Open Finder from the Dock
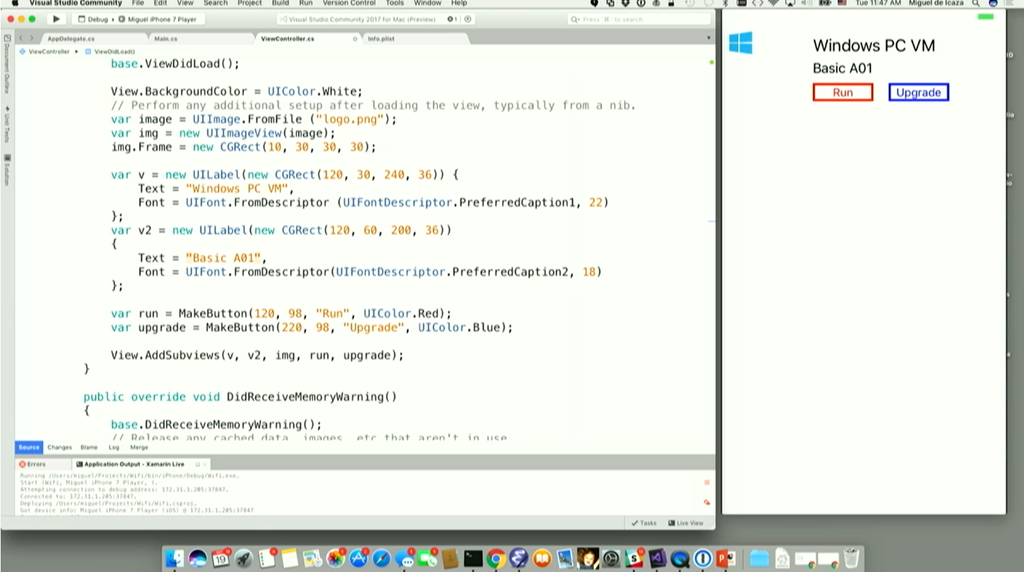This screenshot has height=572, width=1024. 174,558
